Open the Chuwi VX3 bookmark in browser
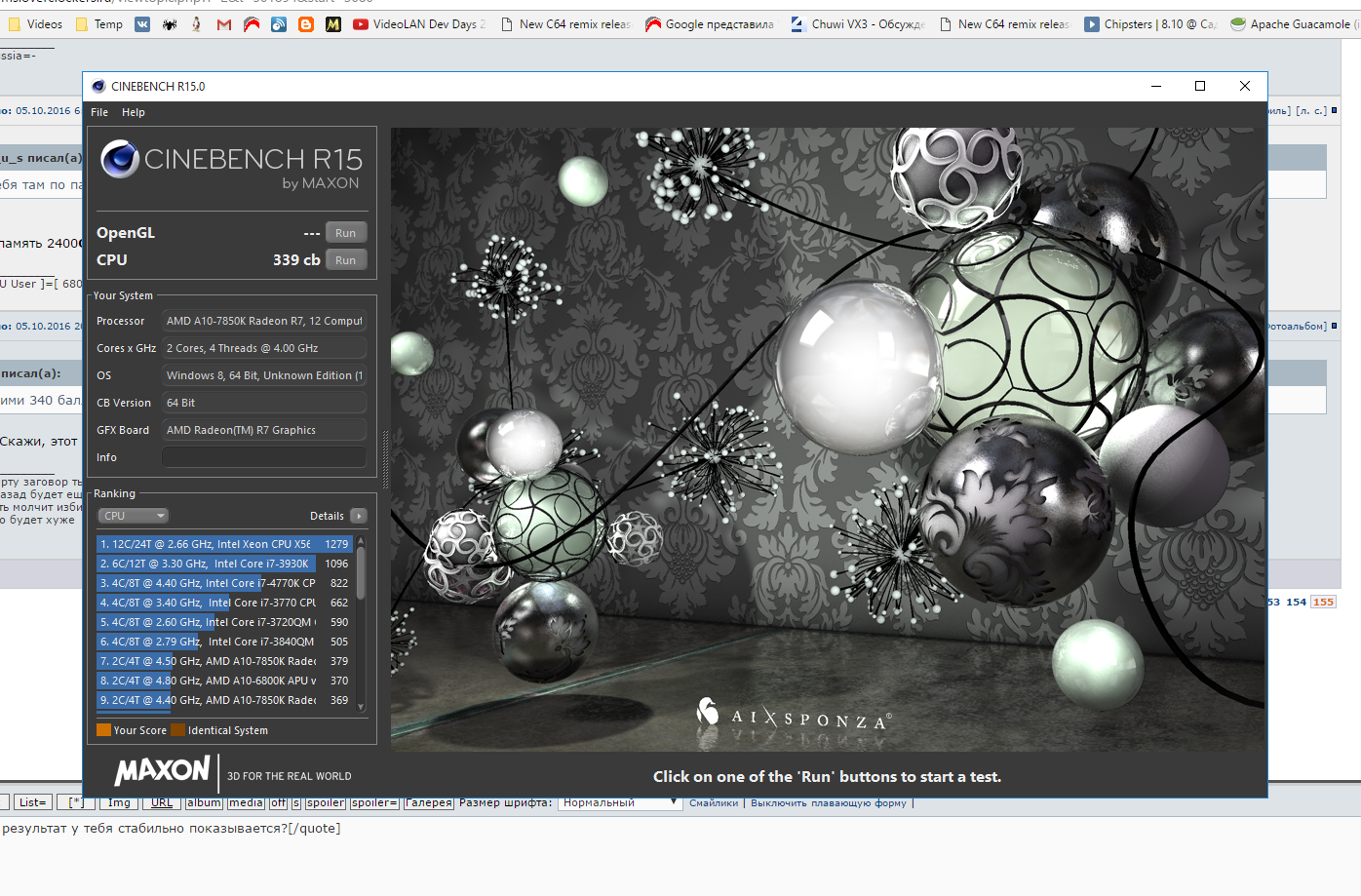Viewport: 1361px width, 896px height. pyautogui.click(x=858, y=24)
